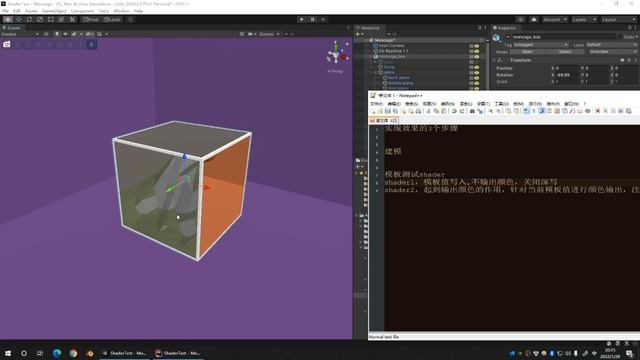Click the prefab Open button in Inspector
Image resolution: width=640 pixels, height=360 pixels.
(527, 52)
